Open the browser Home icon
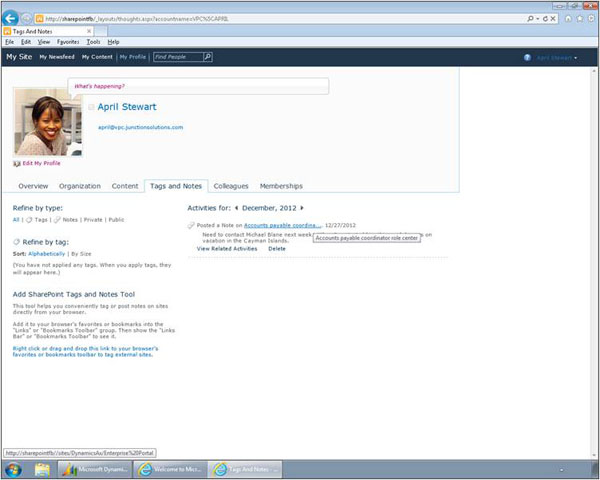This screenshot has height=480, width=600. pyautogui.click(x=569, y=18)
